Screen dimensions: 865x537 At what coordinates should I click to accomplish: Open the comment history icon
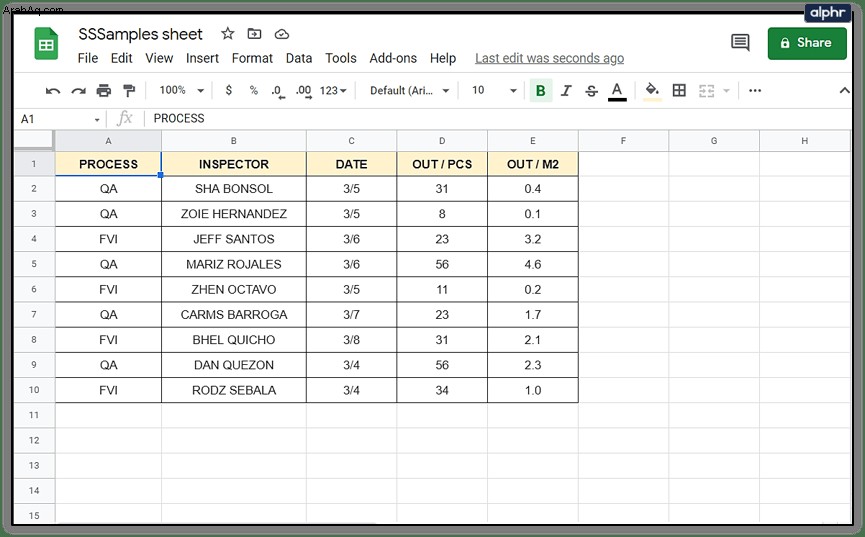coord(740,42)
